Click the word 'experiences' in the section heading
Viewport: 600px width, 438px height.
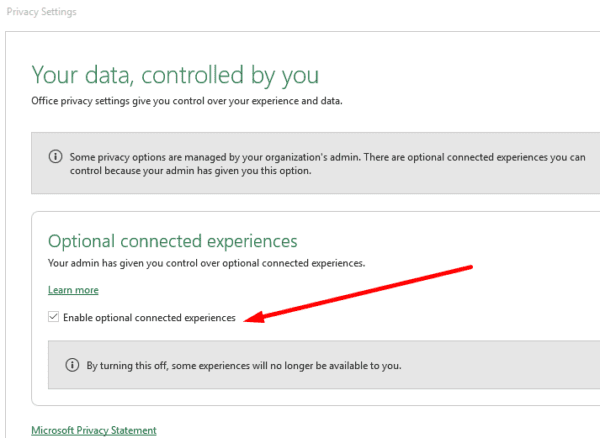[254, 241]
